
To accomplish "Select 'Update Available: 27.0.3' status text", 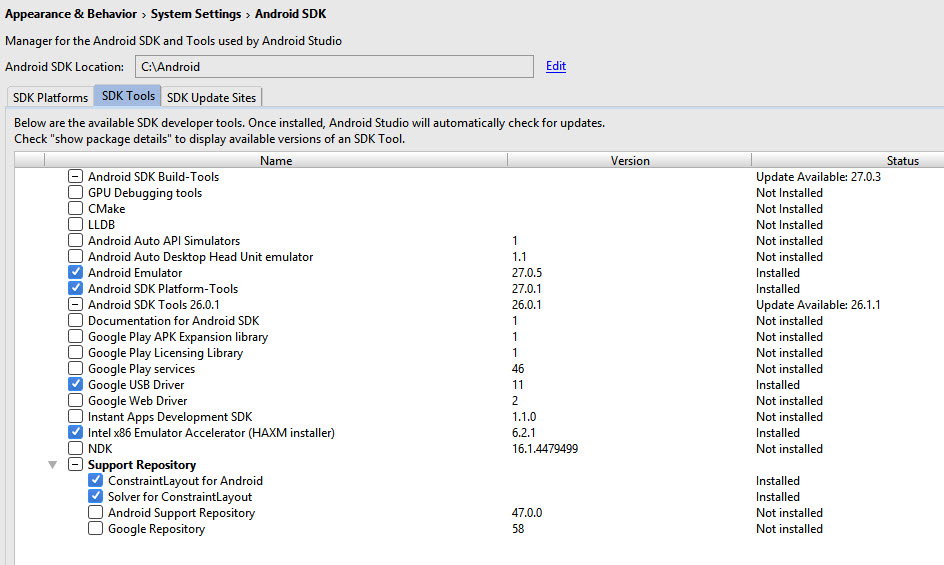I will pos(818,176).
